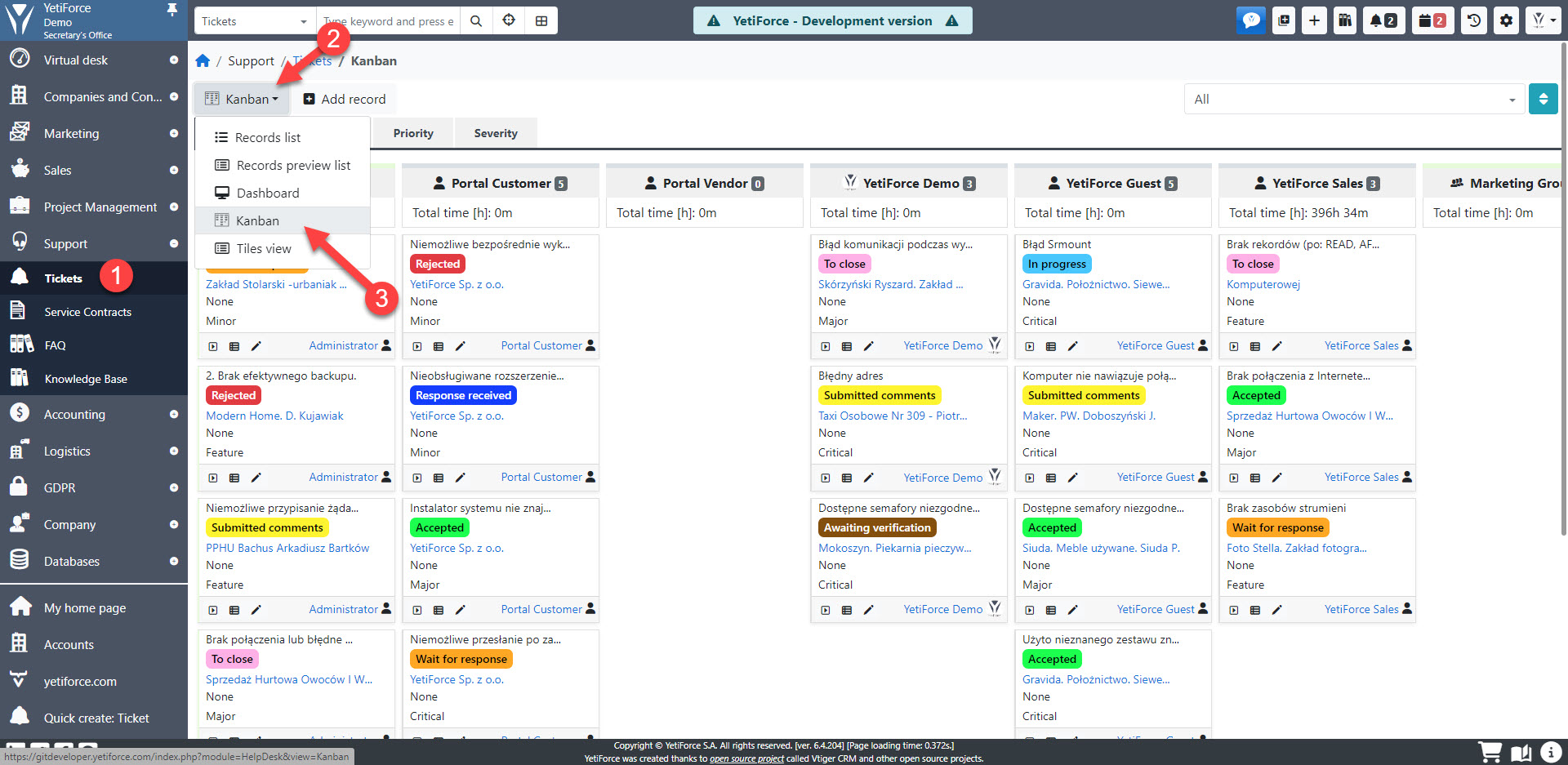Open My home page in the sidebar

pos(94,607)
